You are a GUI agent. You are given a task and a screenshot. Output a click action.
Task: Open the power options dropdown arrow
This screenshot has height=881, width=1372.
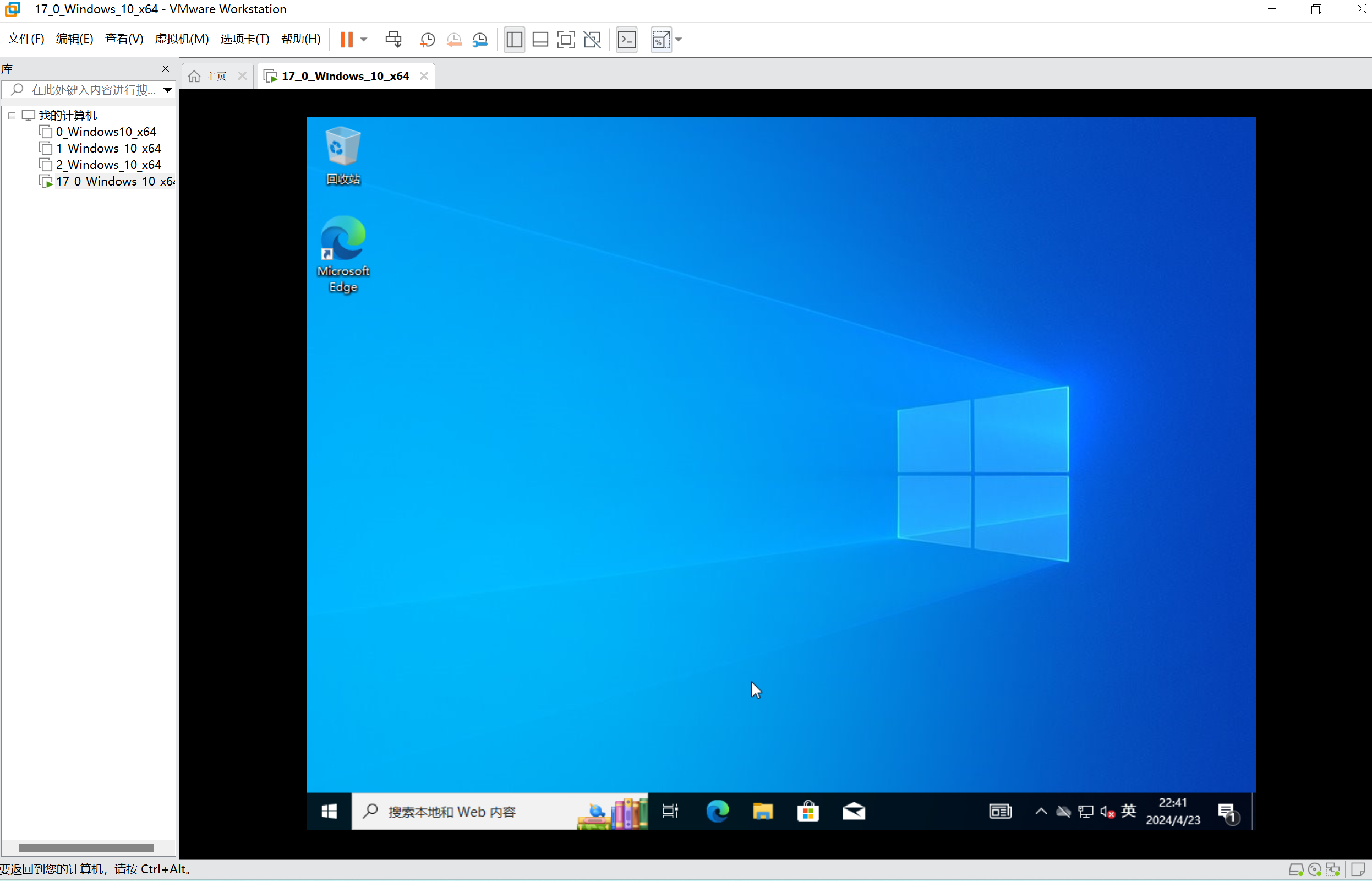[x=364, y=40]
